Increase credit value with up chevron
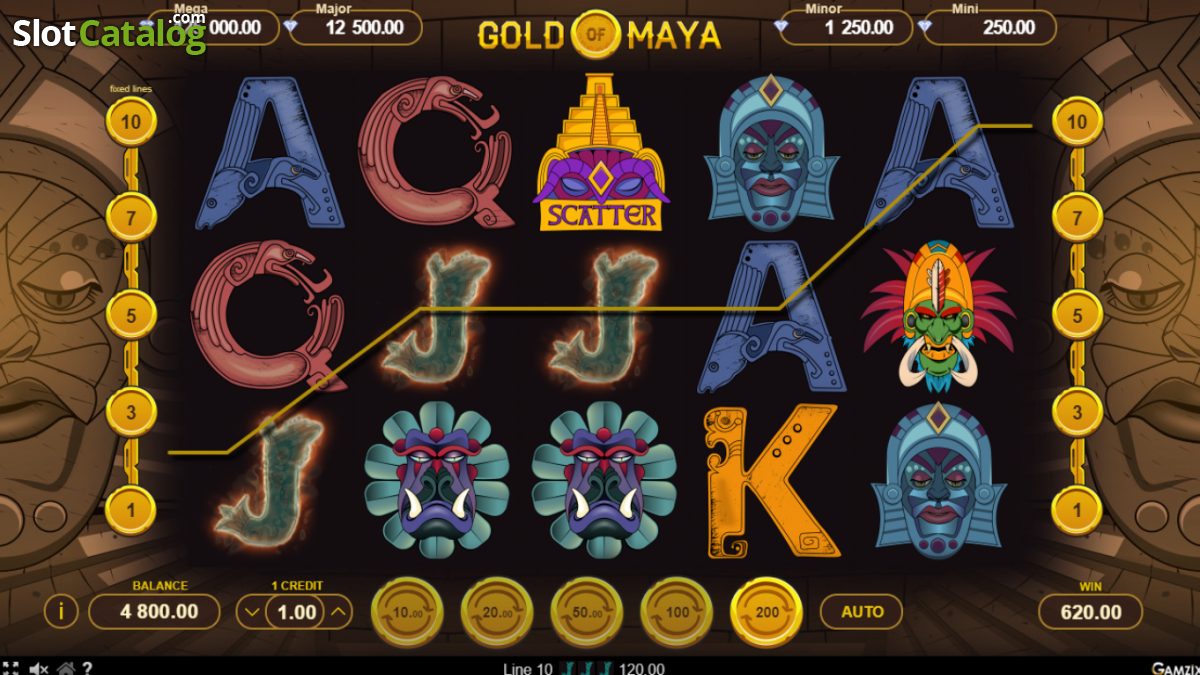 [339, 612]
